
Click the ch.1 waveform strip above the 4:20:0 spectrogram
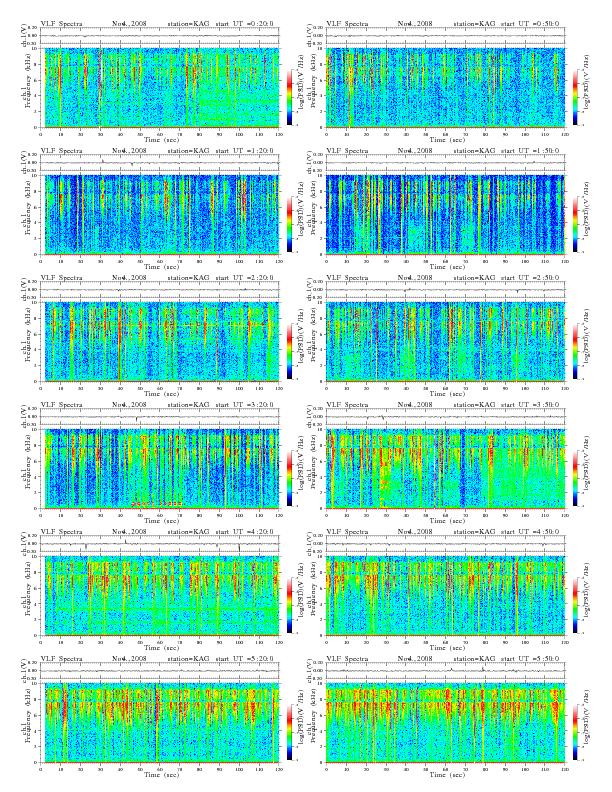coord(160,543)
